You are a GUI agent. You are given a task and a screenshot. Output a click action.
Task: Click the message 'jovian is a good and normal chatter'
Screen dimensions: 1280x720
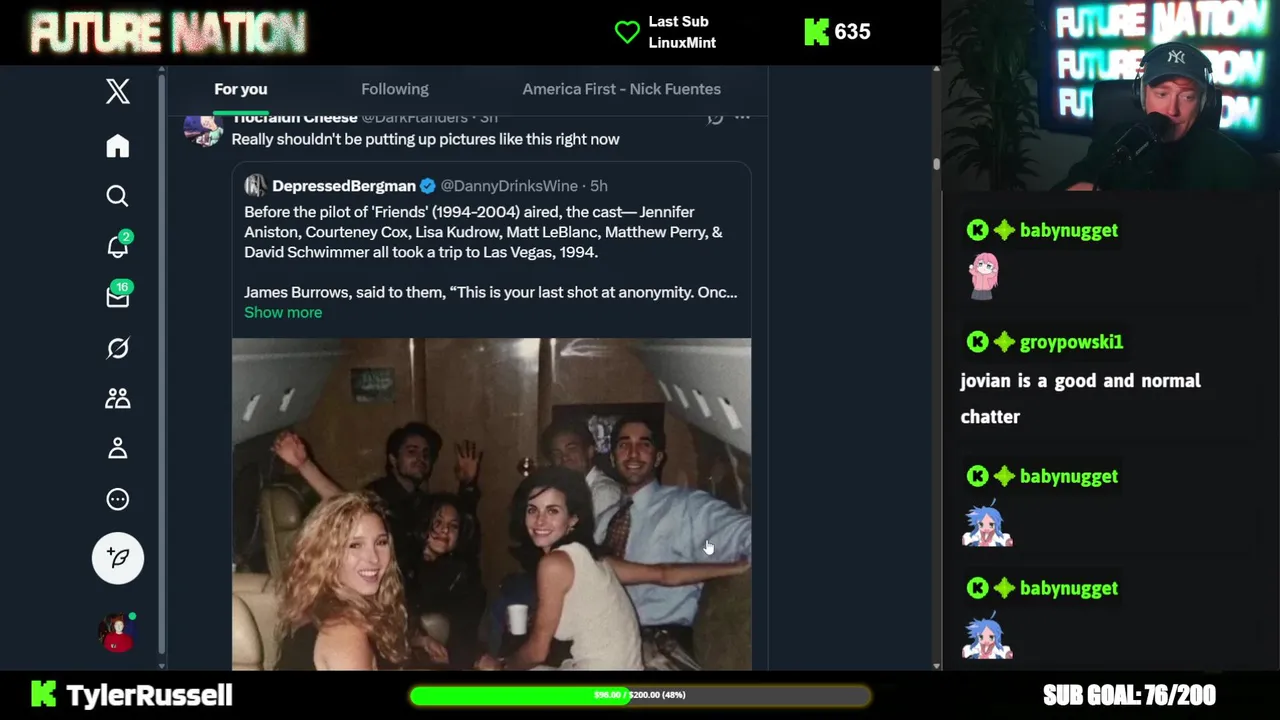tap(1080, 399)
